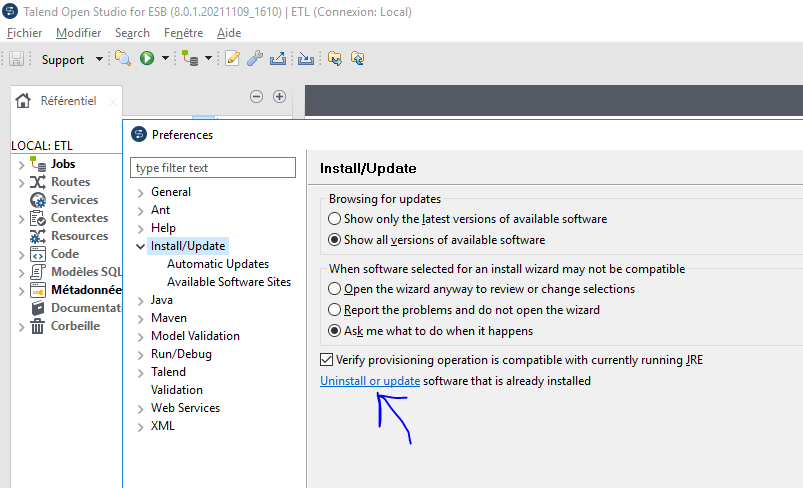Expand the Jobs tree node
The height and width of the screenshot is (488, 803).
tap(21, 165)
